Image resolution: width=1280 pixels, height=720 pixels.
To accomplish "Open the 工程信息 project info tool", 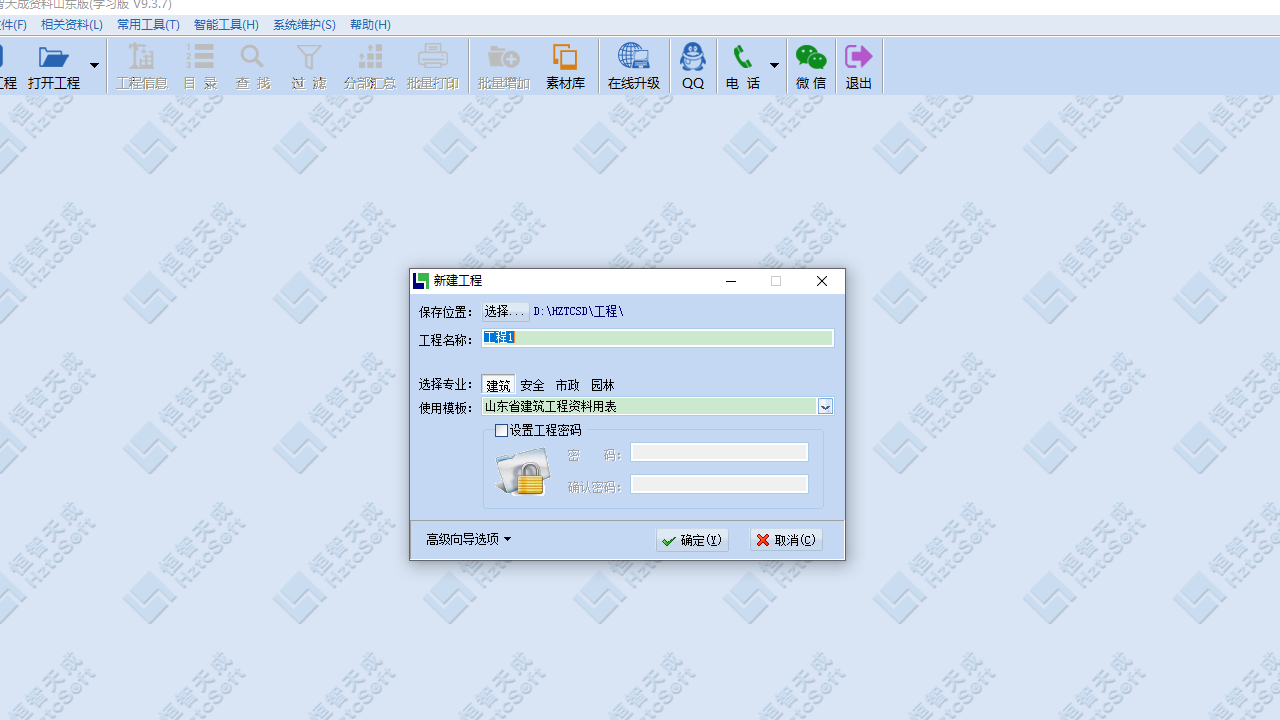I will tap(141, 65).
